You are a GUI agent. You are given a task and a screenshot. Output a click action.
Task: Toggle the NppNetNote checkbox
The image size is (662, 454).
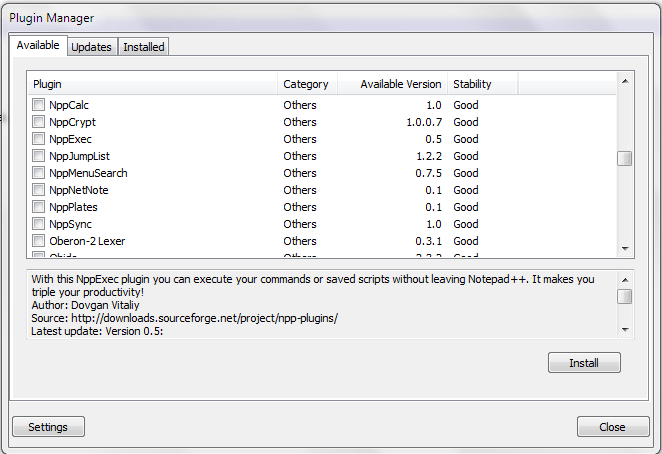pyautogui.click(x=39, y=190)
